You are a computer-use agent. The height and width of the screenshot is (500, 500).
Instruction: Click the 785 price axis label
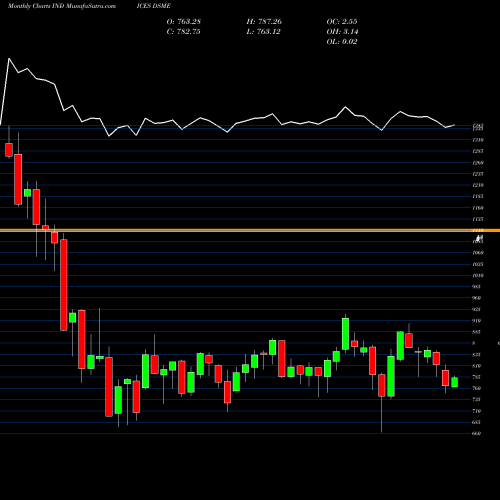click(477, 377)
